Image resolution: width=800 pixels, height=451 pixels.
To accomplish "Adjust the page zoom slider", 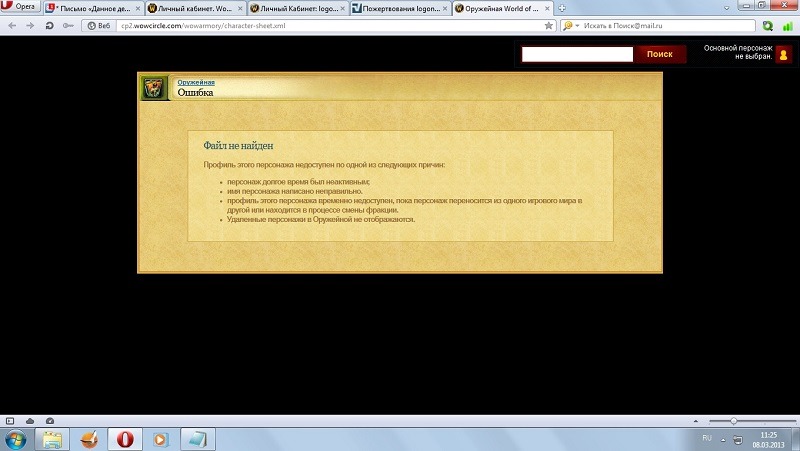I will tap(734, 421).
